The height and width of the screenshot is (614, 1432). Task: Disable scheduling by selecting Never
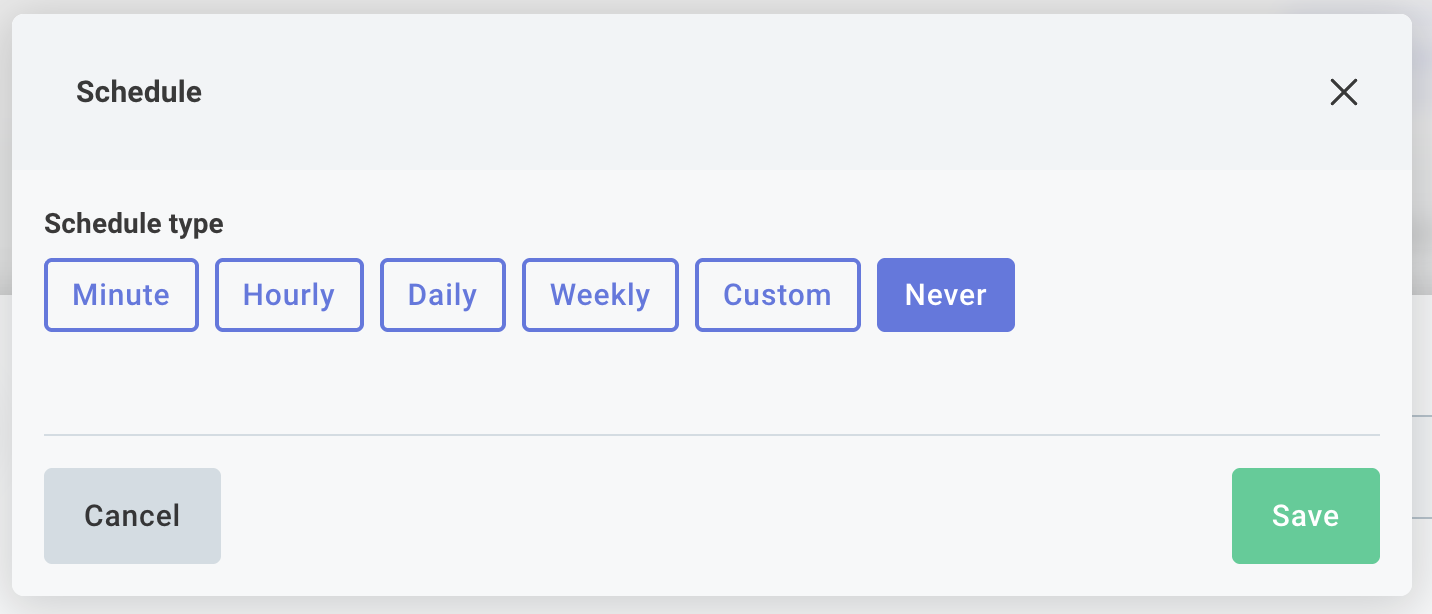click(x=945, y=295)
